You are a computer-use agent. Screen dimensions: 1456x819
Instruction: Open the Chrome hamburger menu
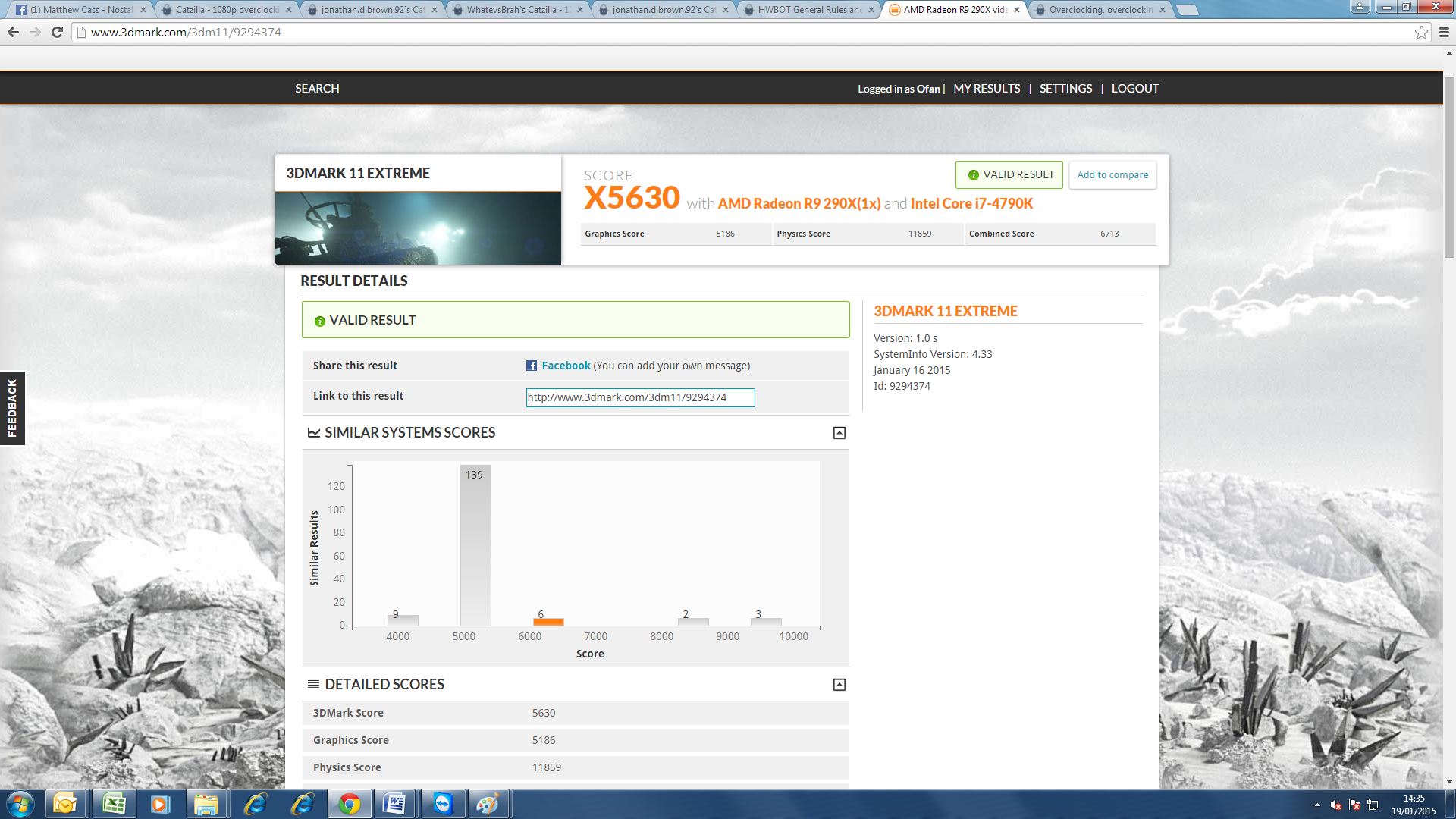[x=1444, y=32]
